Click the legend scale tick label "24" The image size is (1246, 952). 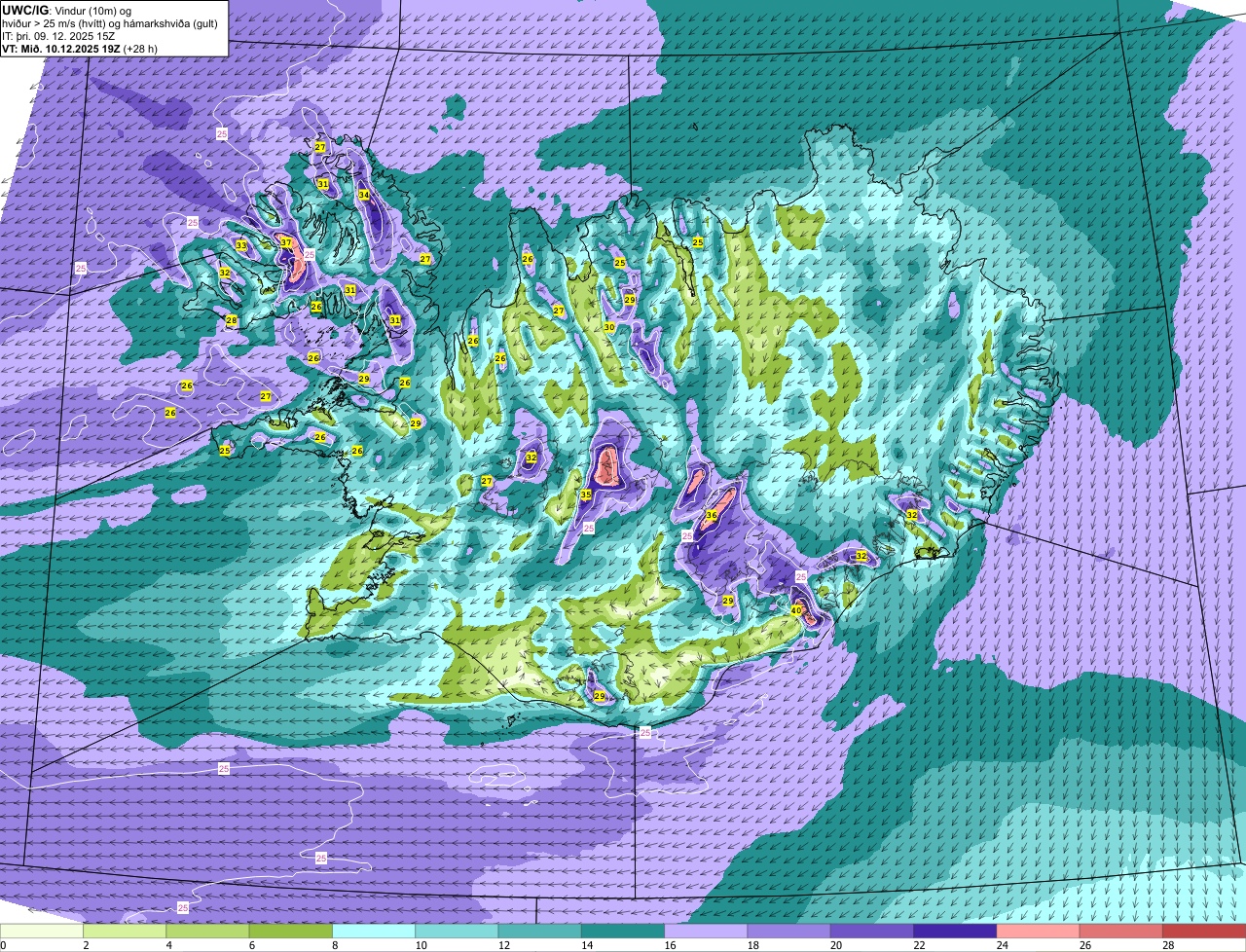pyautogui.click(x=1001, y=945)
